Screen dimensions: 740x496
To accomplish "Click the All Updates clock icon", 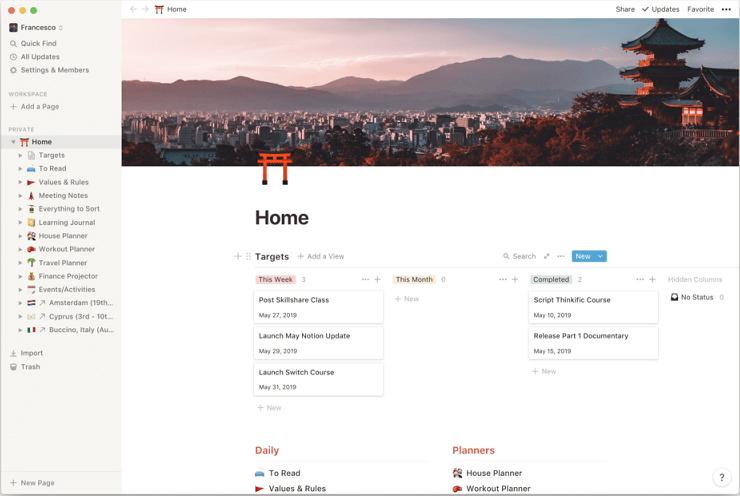I will tap(13, 57).
